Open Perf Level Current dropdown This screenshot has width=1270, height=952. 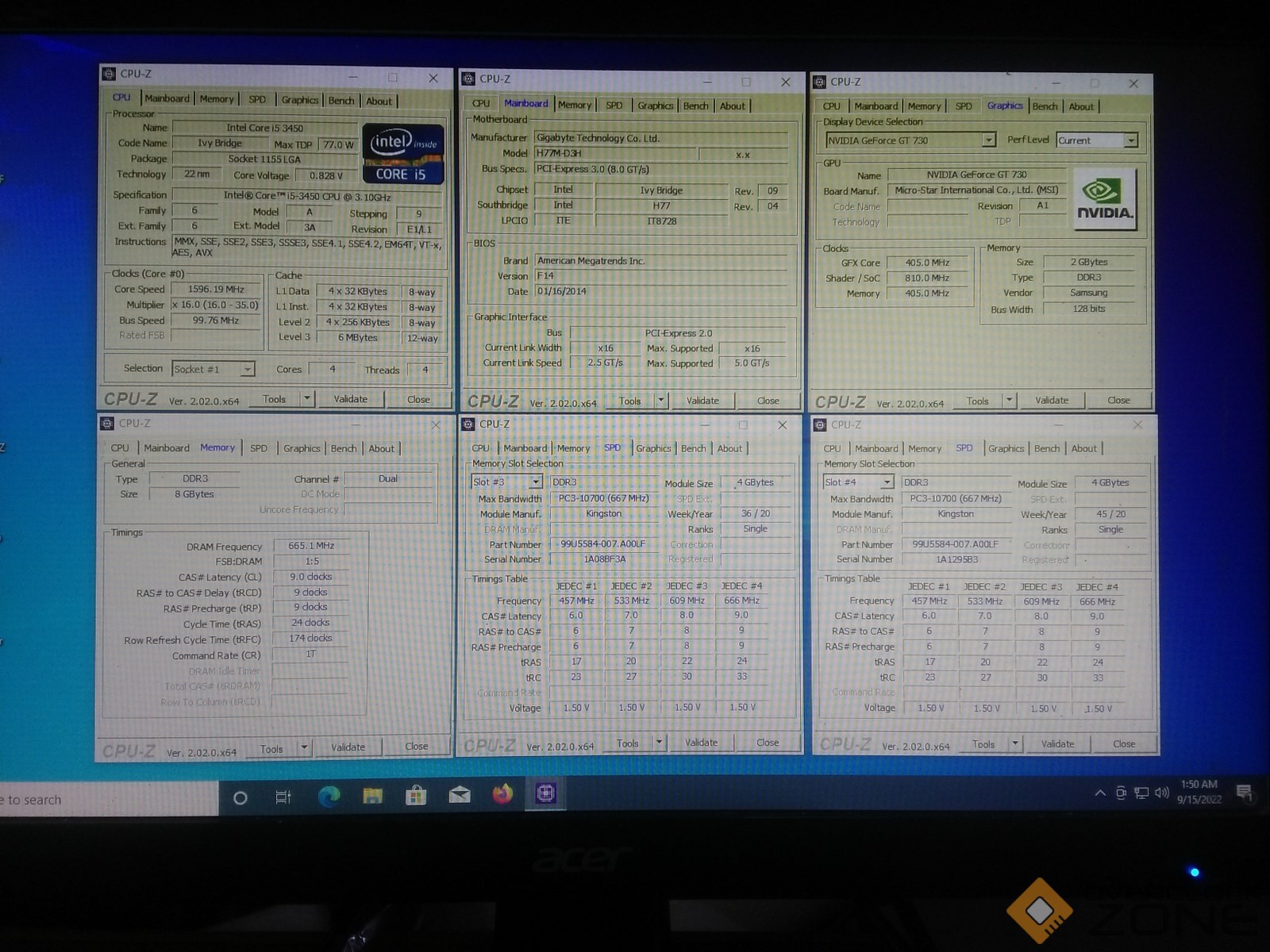coord(1131,140)
